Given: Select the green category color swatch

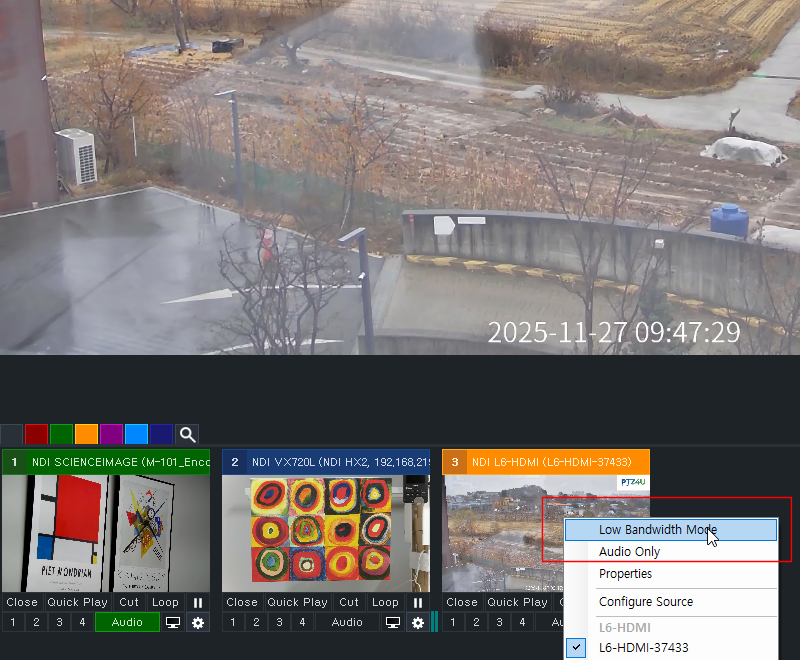Looking at the screenshot, I should tap(61, 435).
